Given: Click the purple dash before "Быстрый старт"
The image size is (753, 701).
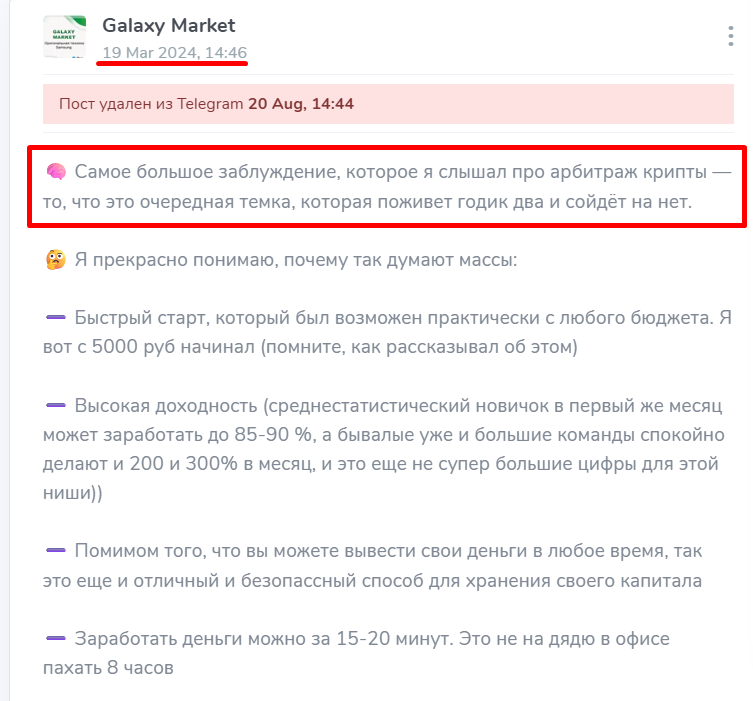Looking at the screenshot, I should pyautogui.click(x=56, y=318).
